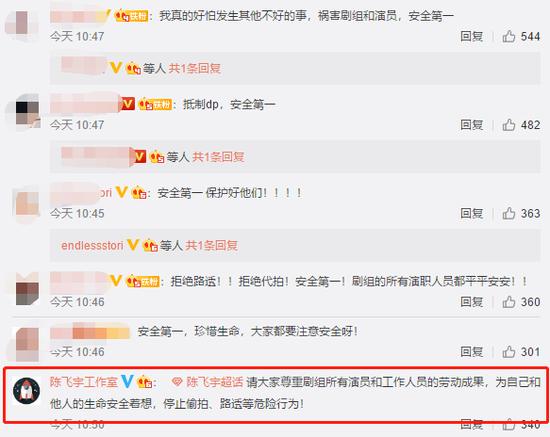
Task: Reply to the 抵制dp comment
Action: point(471,125)
